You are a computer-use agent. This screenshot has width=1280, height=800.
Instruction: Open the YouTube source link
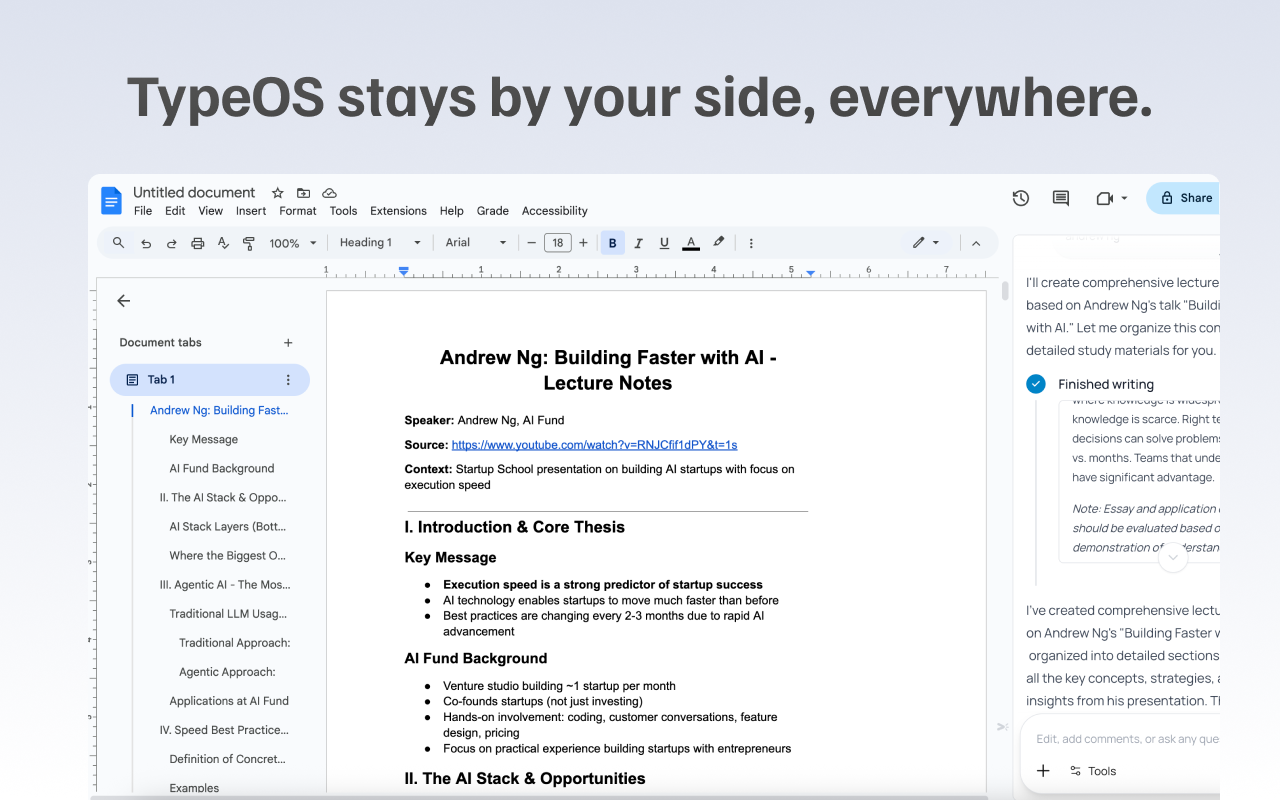coord(594,445)
